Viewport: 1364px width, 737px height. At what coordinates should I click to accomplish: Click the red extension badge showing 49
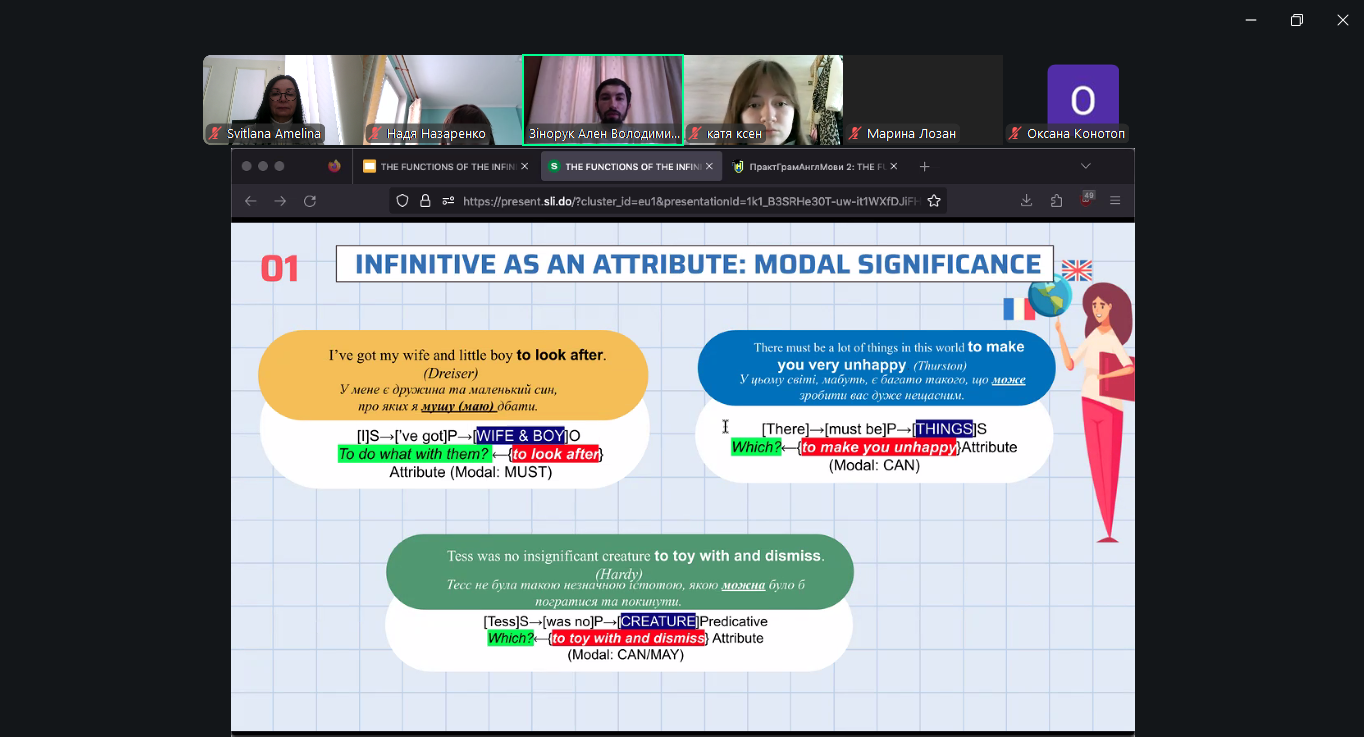pos(1087,200)
